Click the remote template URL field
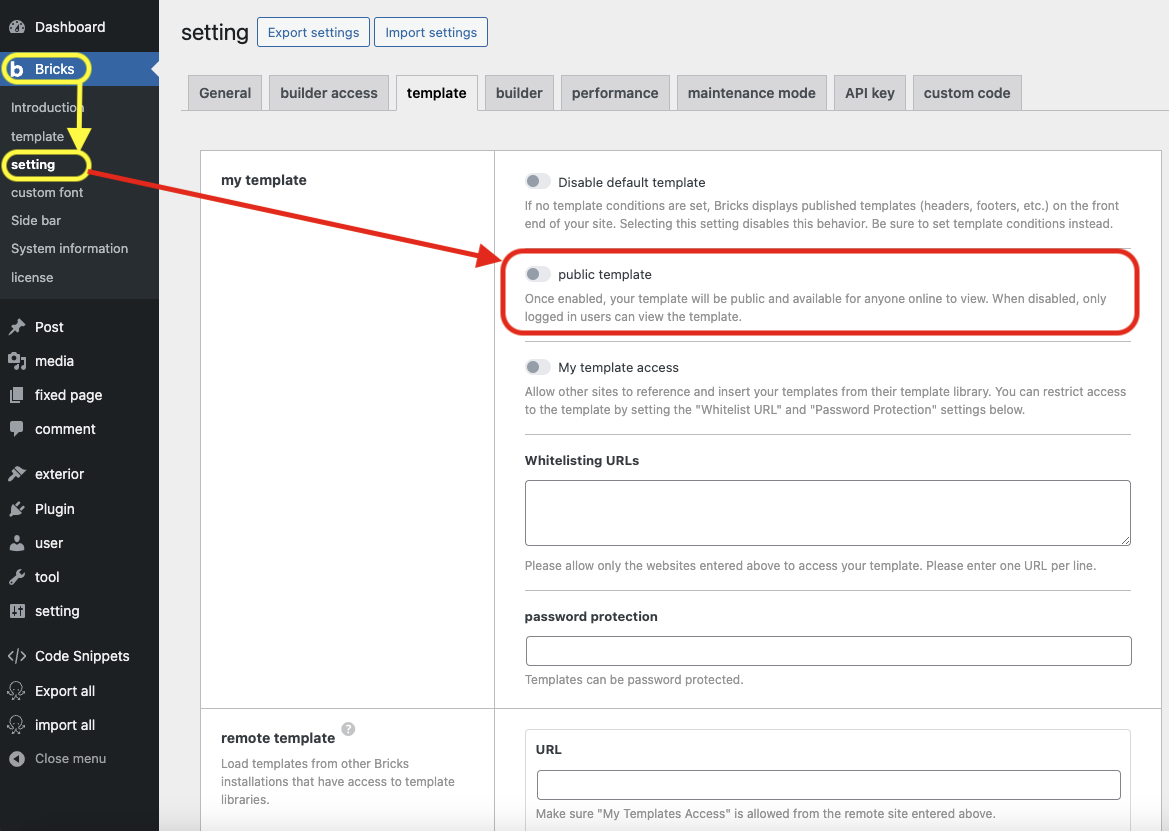 tap(828, 785)
